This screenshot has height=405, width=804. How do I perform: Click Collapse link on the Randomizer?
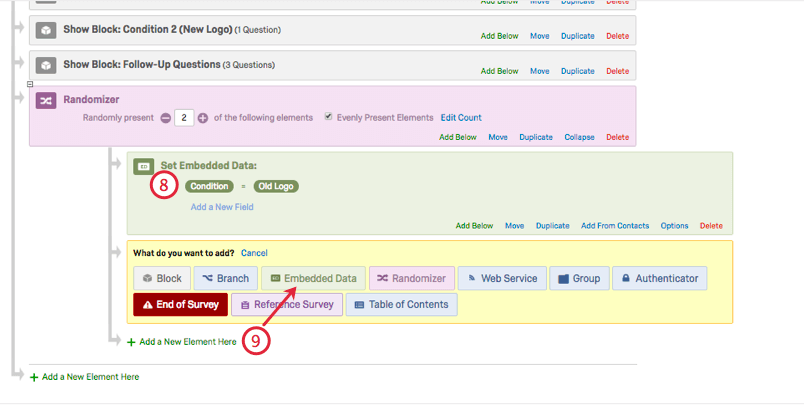[x=579, y=137]
